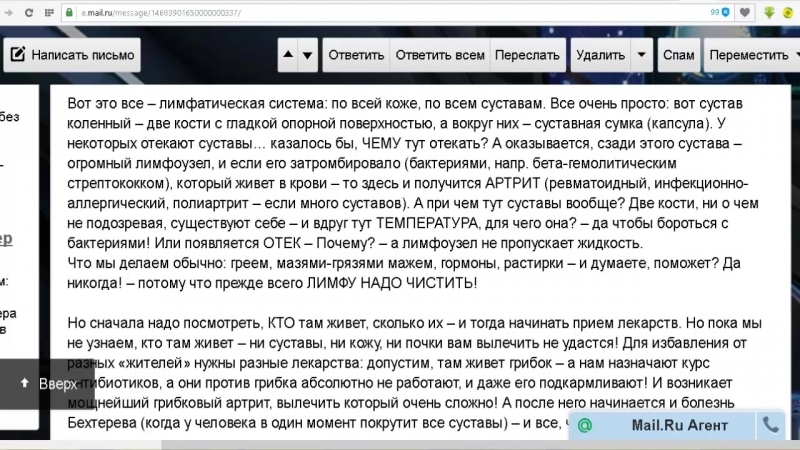The height and width of the screenshot is (450, 800).
Task: Click the Ответить reply button
Action: [356, 55]
